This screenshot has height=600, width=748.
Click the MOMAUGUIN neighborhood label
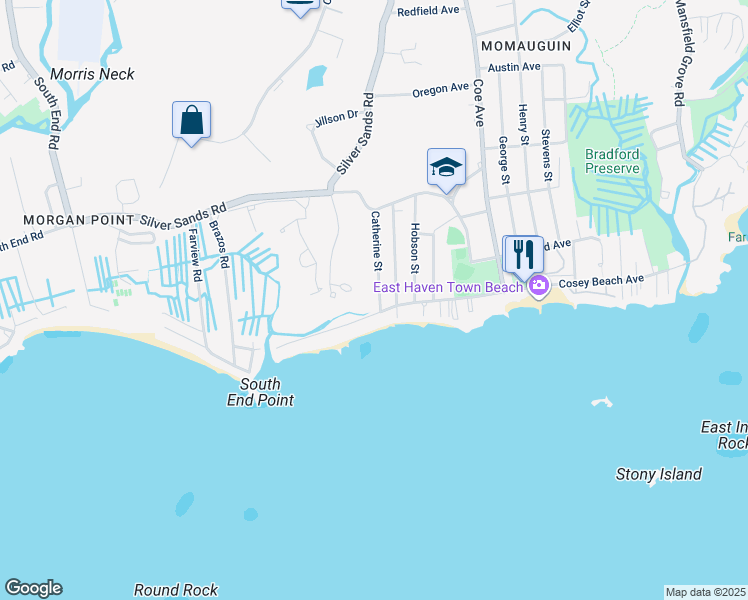pos(526,46)
